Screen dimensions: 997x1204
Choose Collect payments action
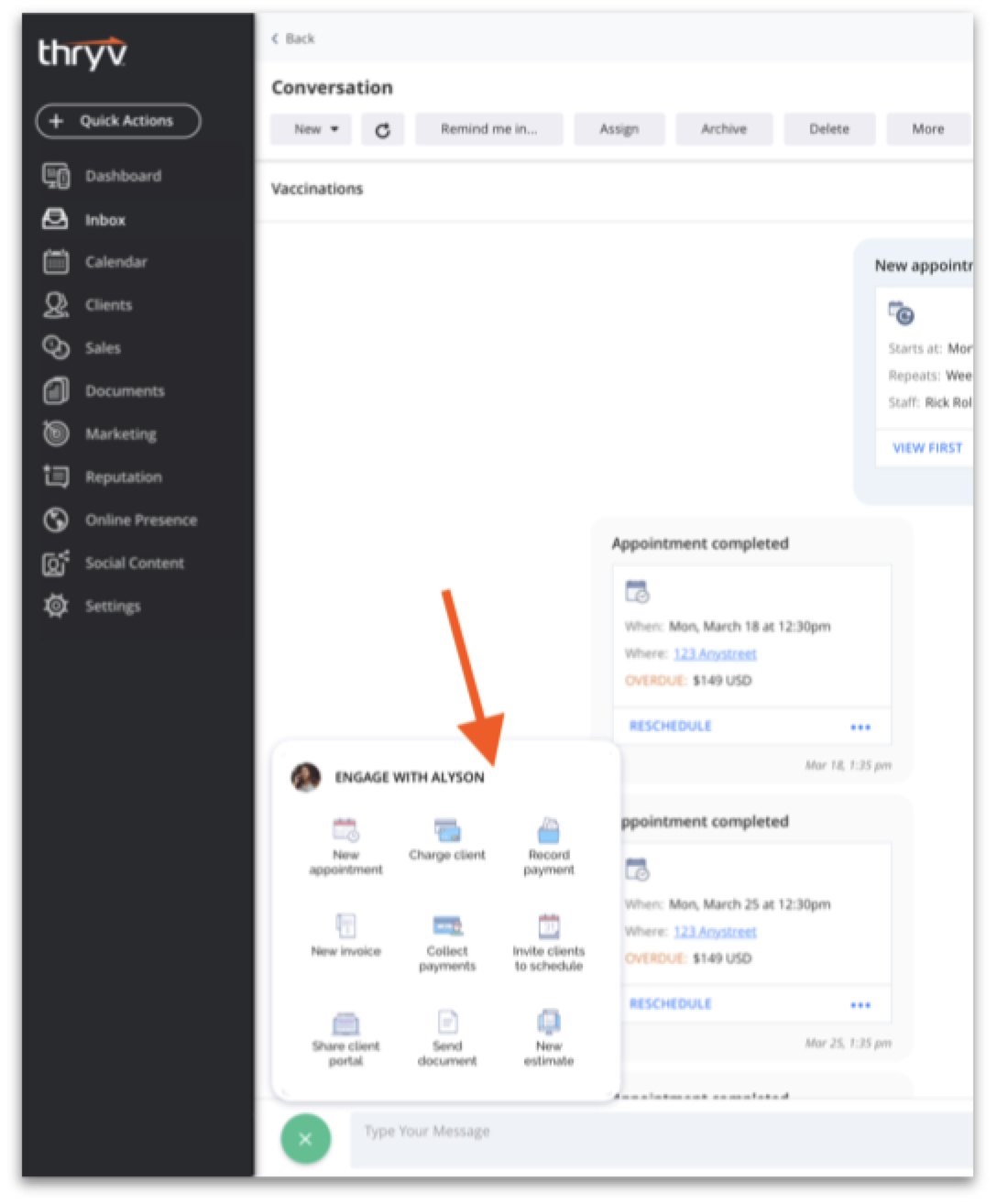point(447,943)
